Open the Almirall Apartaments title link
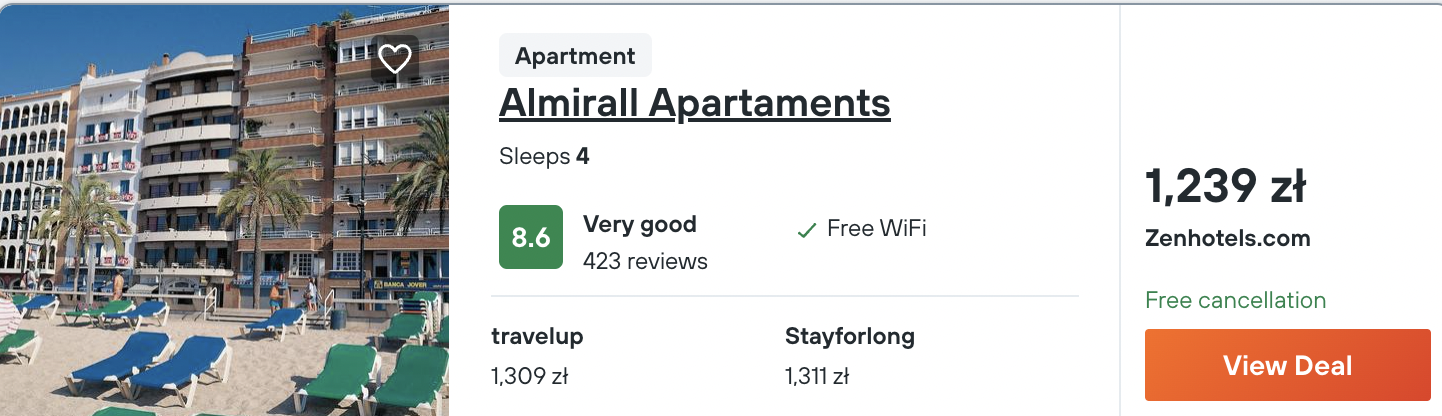Viewport: 1442px width, 416px height. (x=694, y=102)
